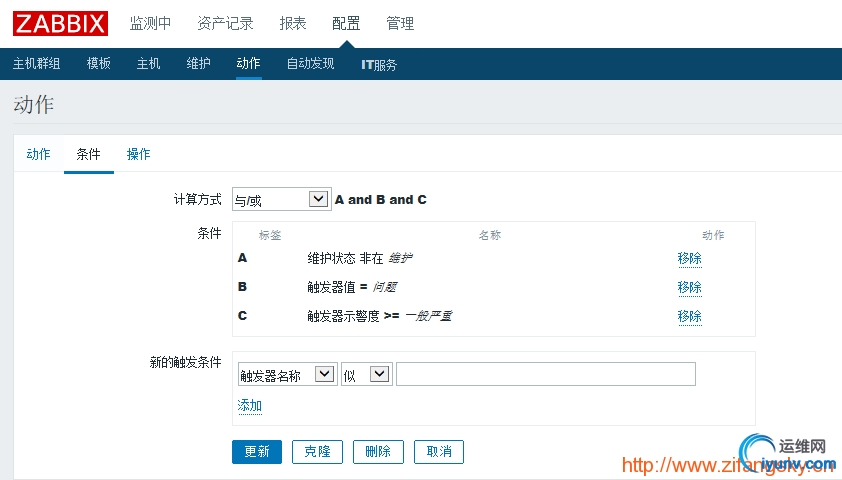Remove condition C 触发器示警度
Image resolution: width=842 pixels, height=480 pixels.
click(x=689, y=317)
